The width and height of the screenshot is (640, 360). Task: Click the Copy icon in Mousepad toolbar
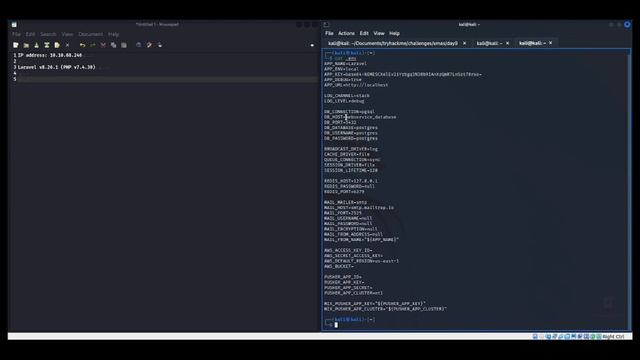pos(113,45)
